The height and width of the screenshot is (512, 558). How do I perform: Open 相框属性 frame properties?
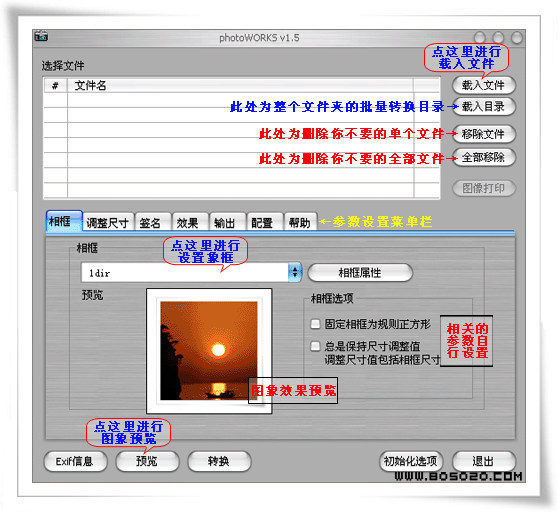point(360,273)
